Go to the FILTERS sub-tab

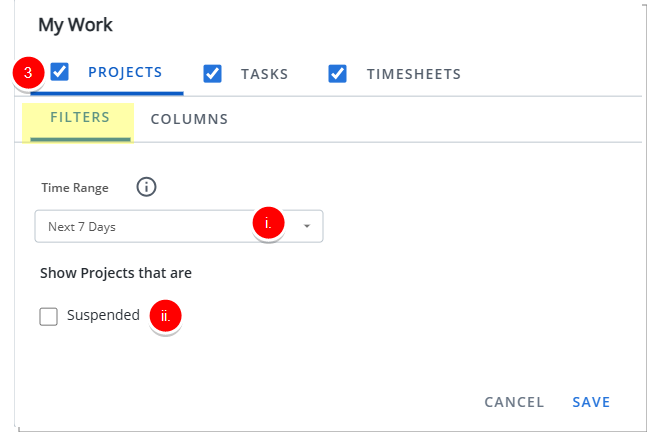80,118
